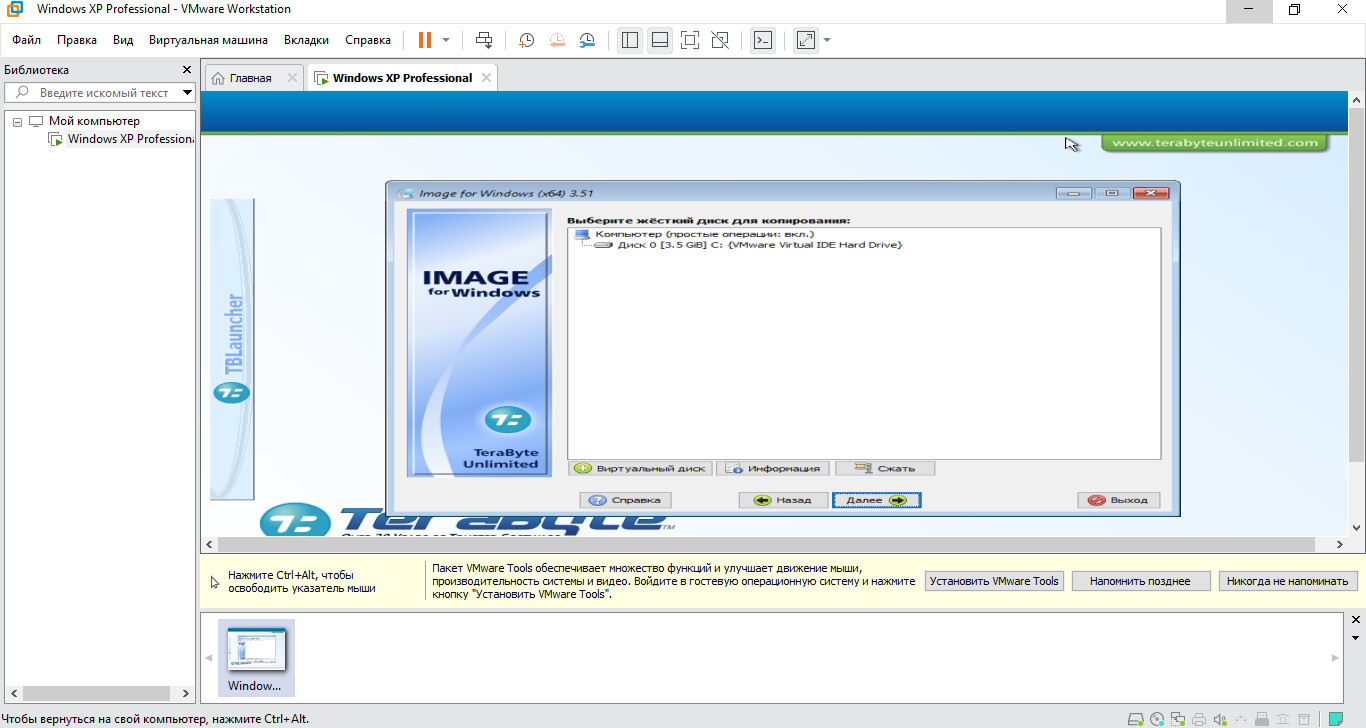Click the Unity mode icon
This screenshot has width=1366, height=728.
coord(719,40)
